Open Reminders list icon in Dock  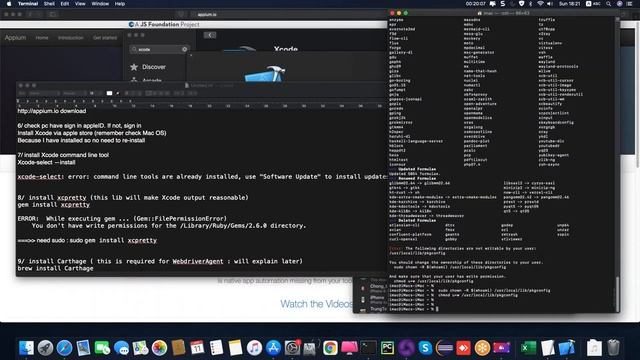click(216, 348)
